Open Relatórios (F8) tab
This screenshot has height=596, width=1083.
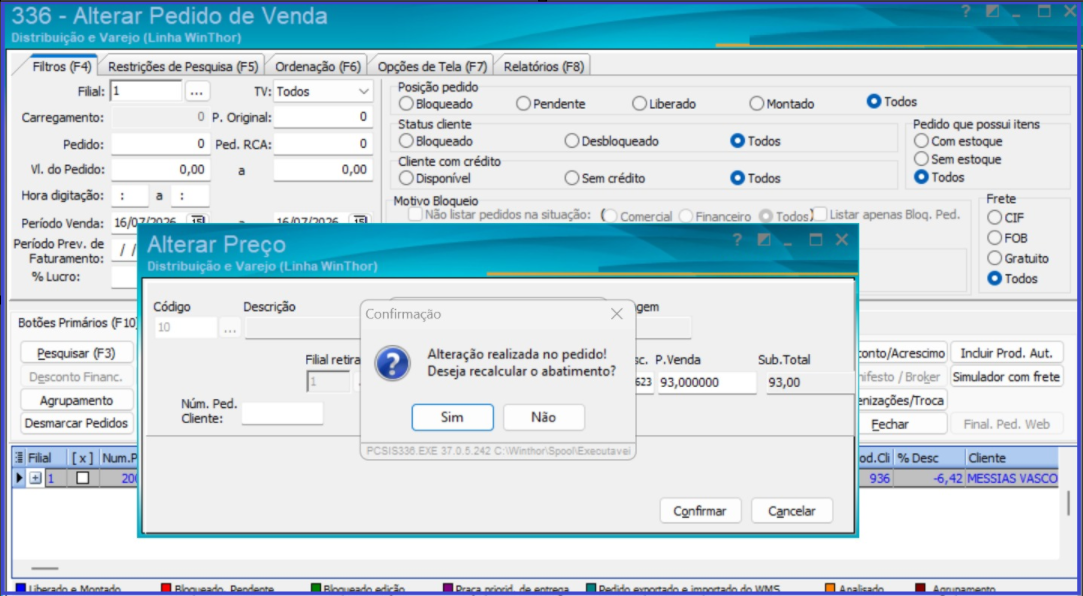[x=544, y=67]
